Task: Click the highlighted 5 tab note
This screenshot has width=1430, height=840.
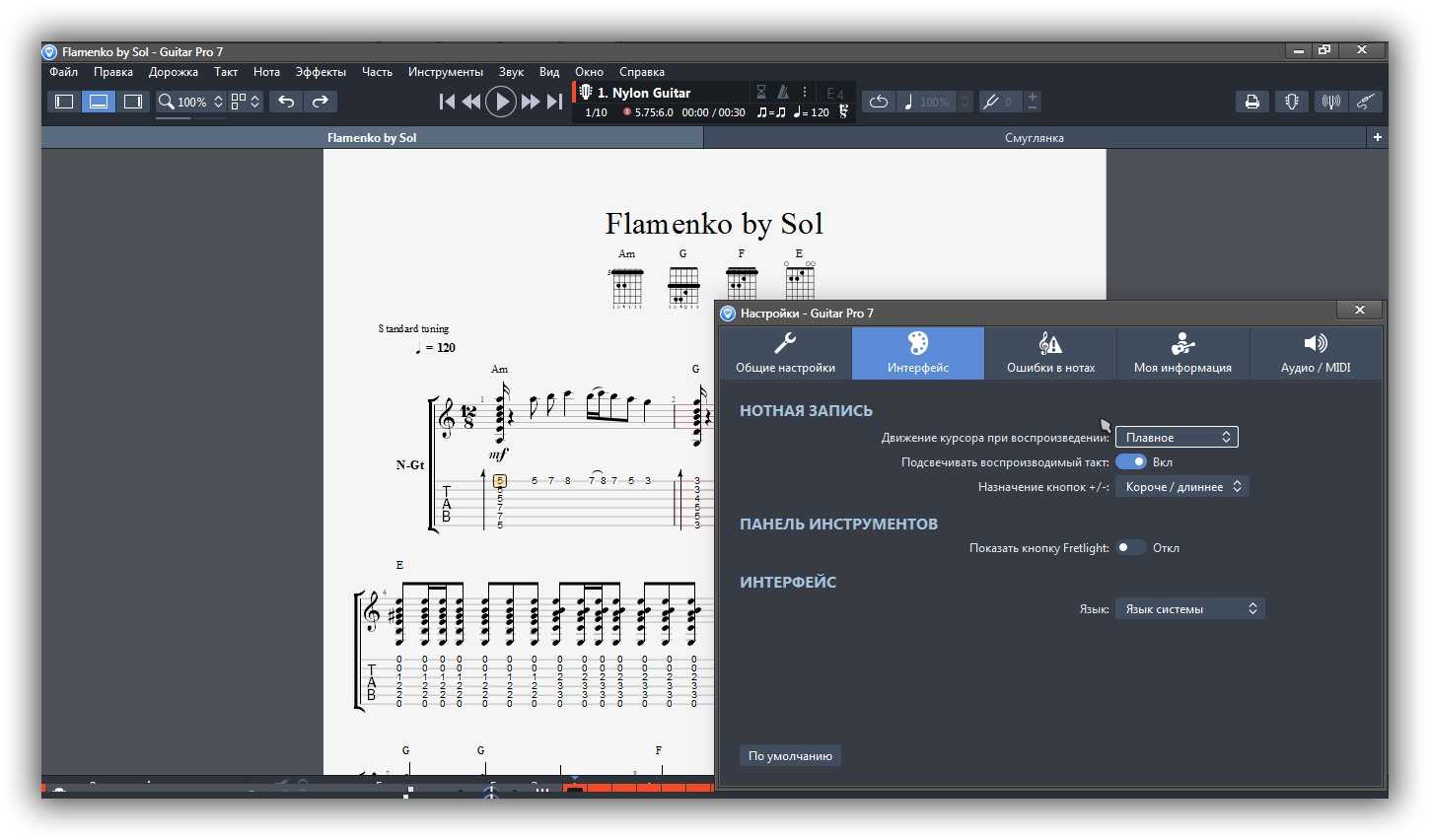Action: tap(500, 481)
